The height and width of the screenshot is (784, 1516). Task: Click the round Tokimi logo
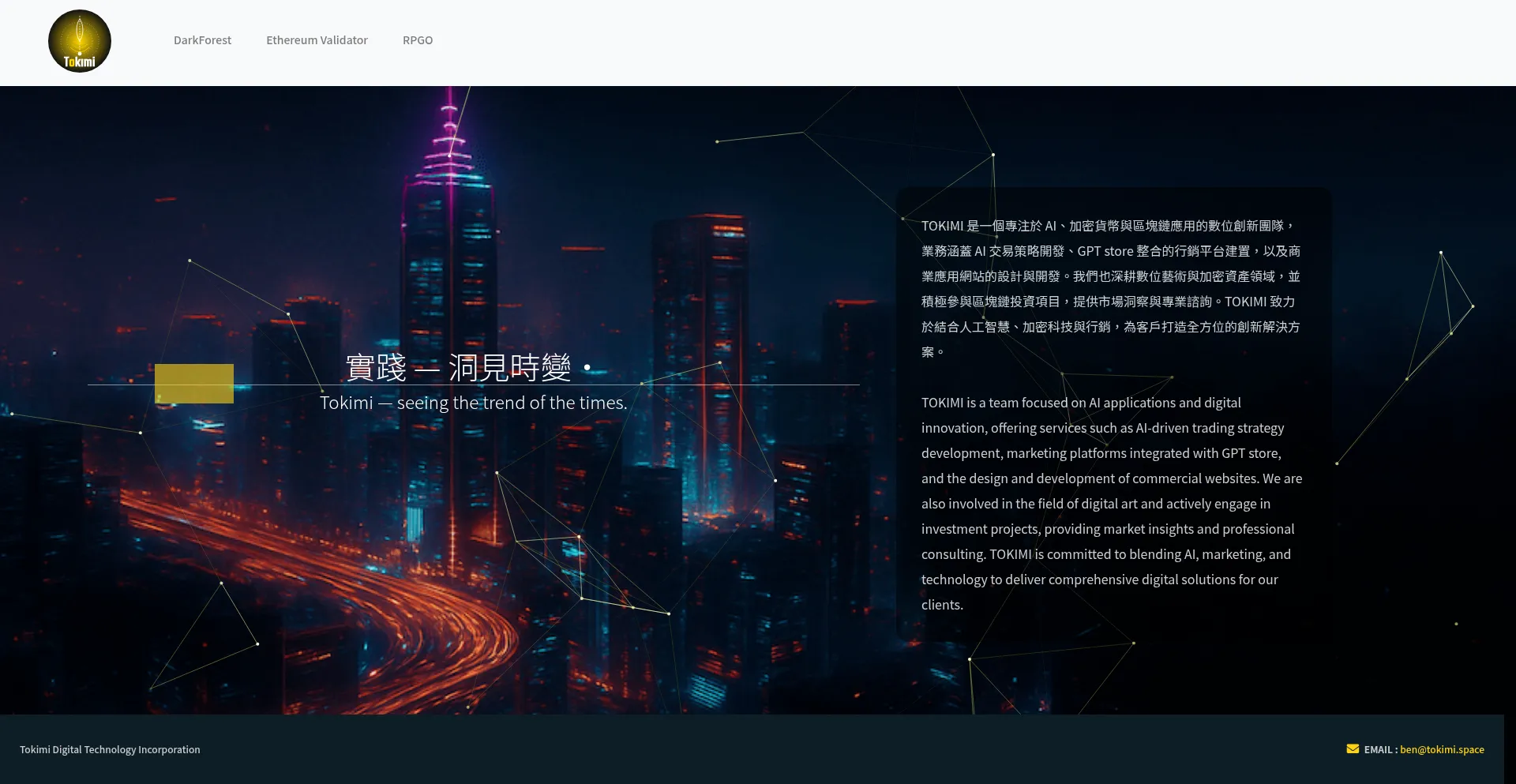point(80,41)
